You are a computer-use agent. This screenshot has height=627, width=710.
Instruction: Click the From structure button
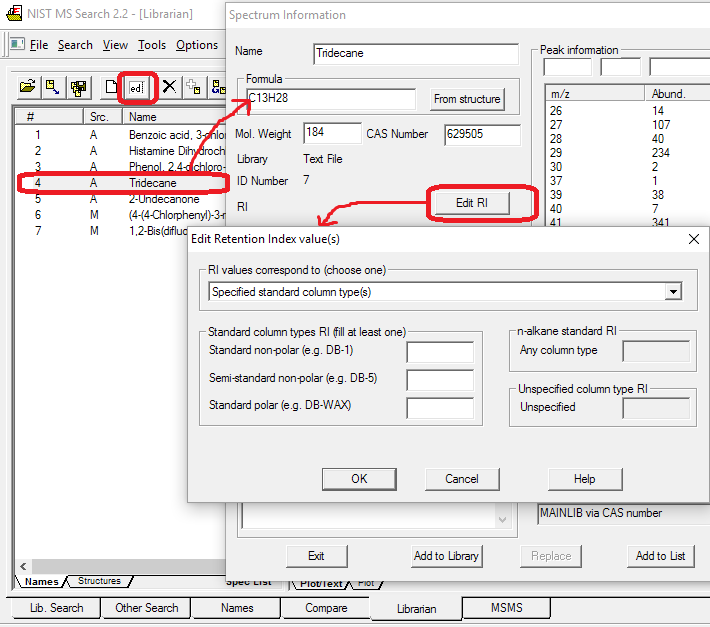pos(467,99)
